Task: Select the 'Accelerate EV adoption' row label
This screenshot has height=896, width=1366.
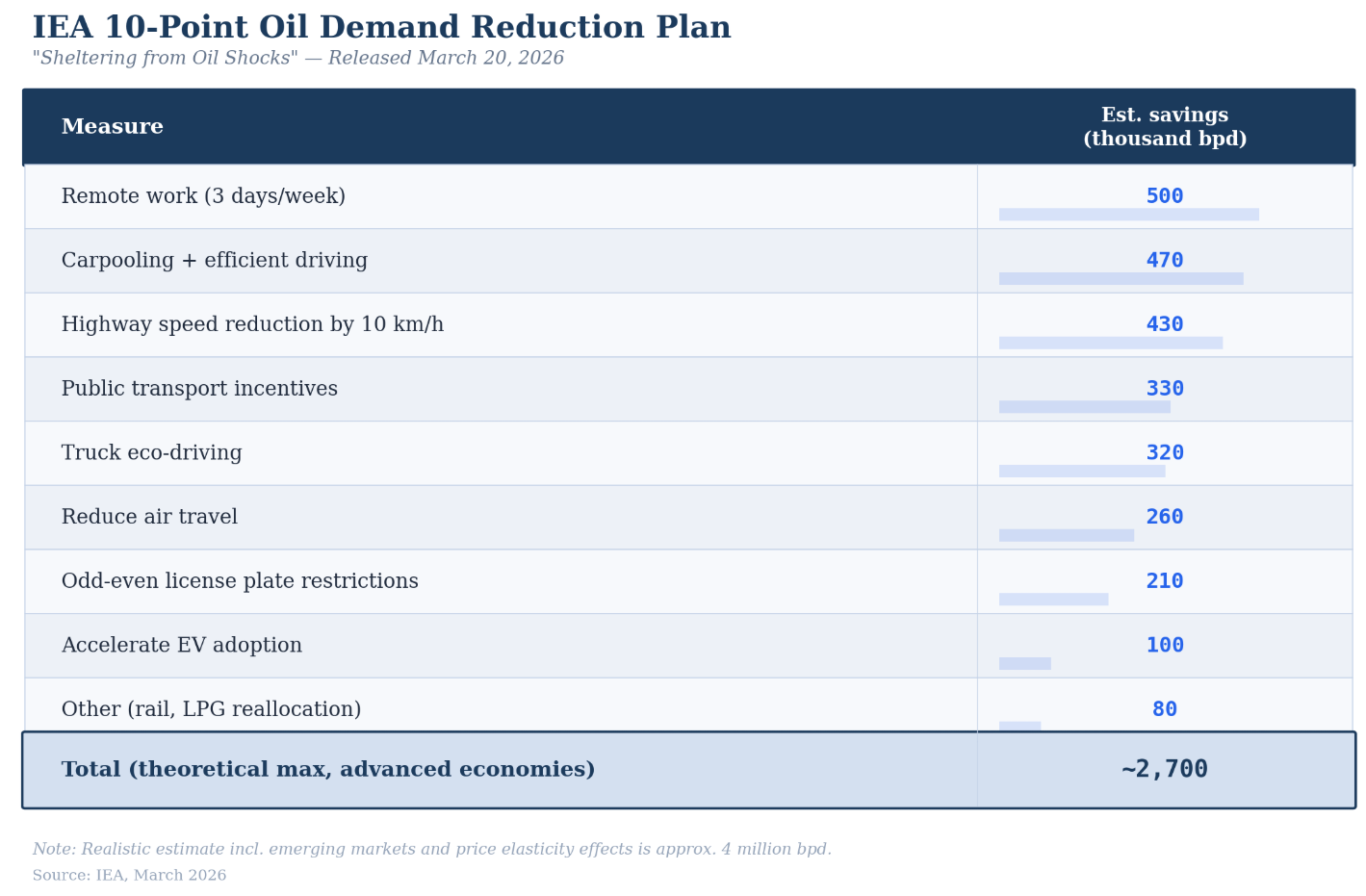Action: click(x=182, y=646)
